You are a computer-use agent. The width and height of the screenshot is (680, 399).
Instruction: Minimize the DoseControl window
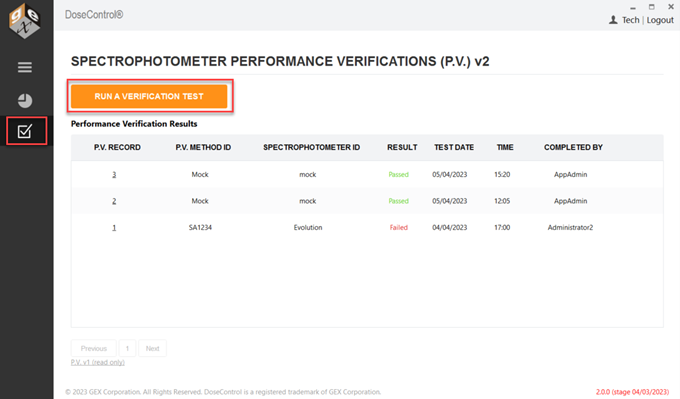click(633, 8)
